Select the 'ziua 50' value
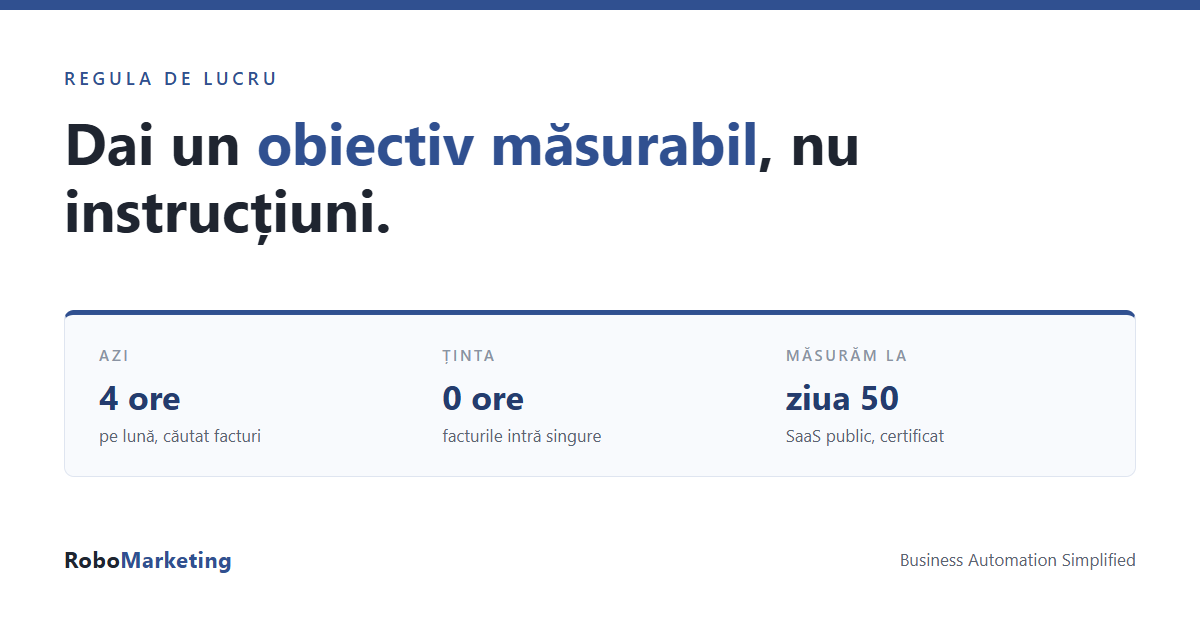Viewport: 1200px width, 630px height. click(x=843, y=399)
